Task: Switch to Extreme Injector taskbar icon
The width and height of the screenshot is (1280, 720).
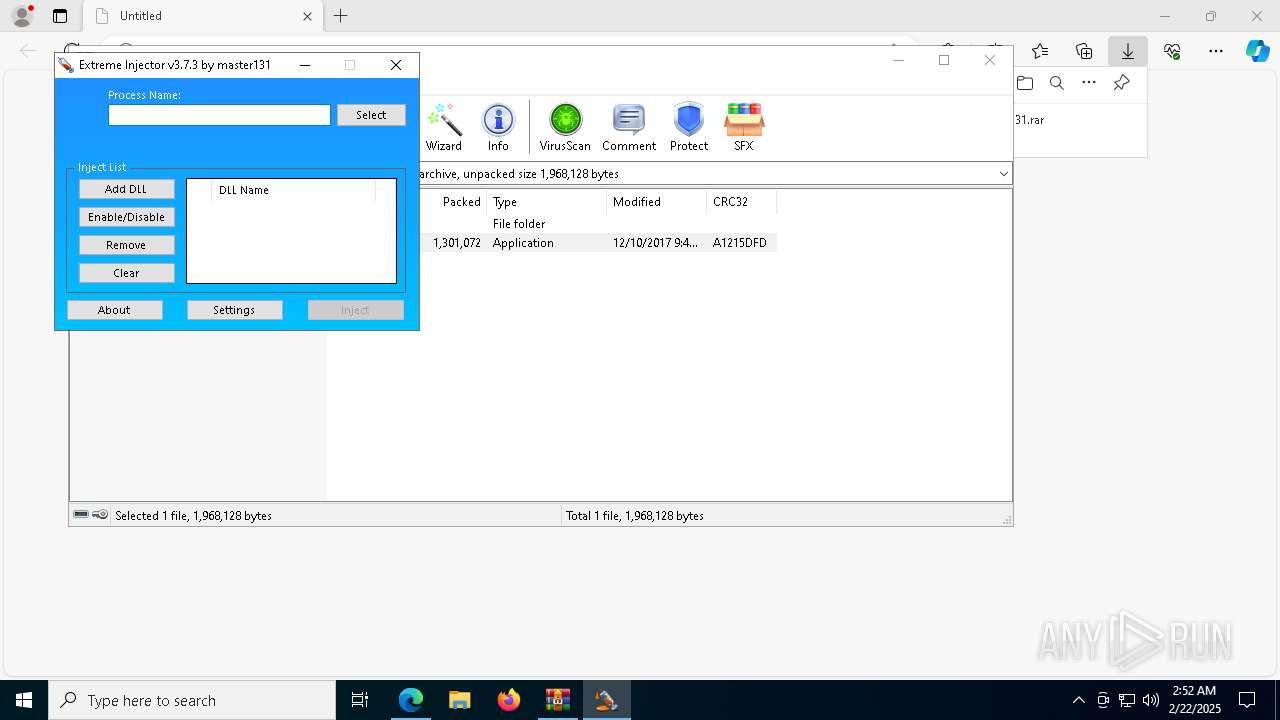Action: [x=606, y=700]
